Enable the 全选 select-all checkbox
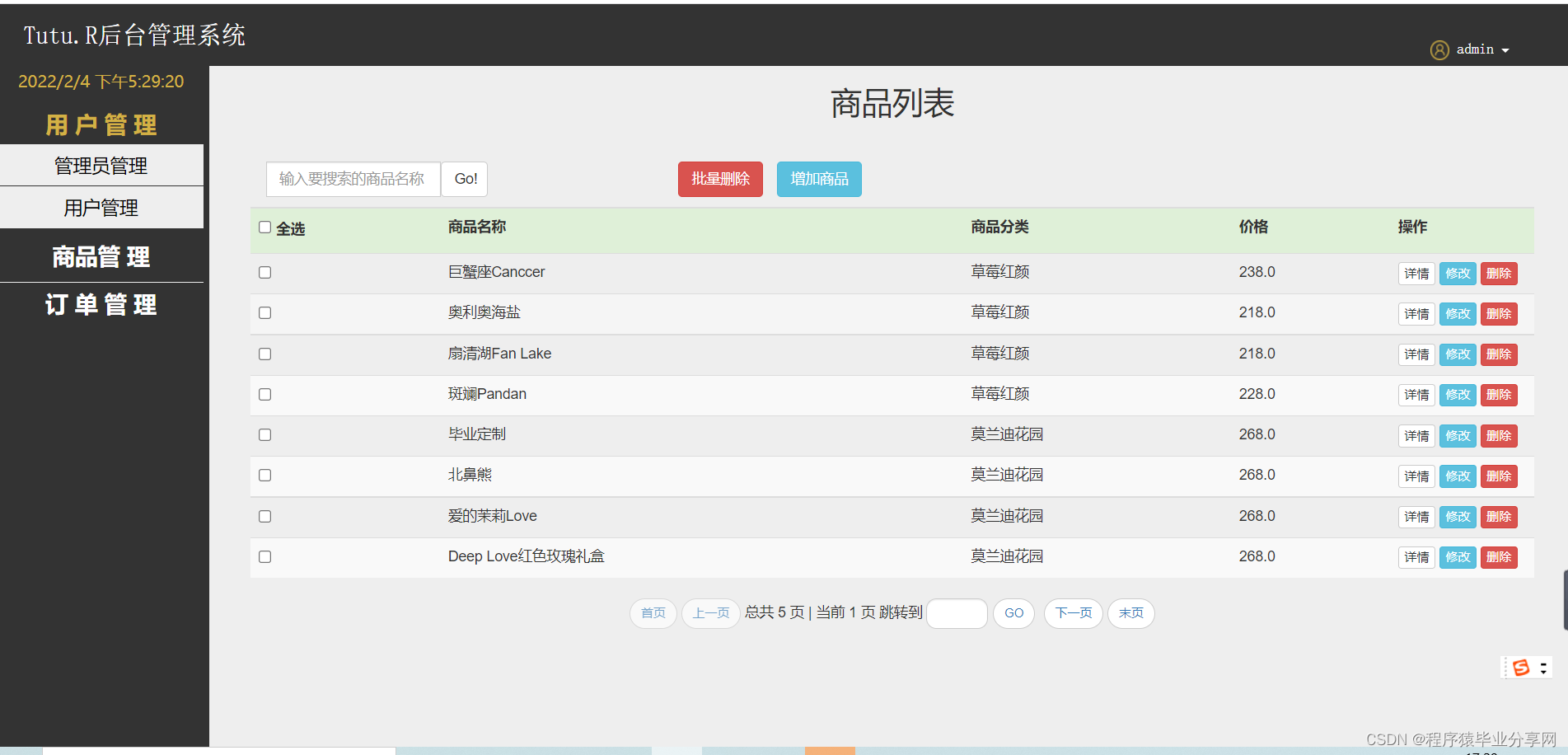1568x755 pixels. click(x=264, y=227)
